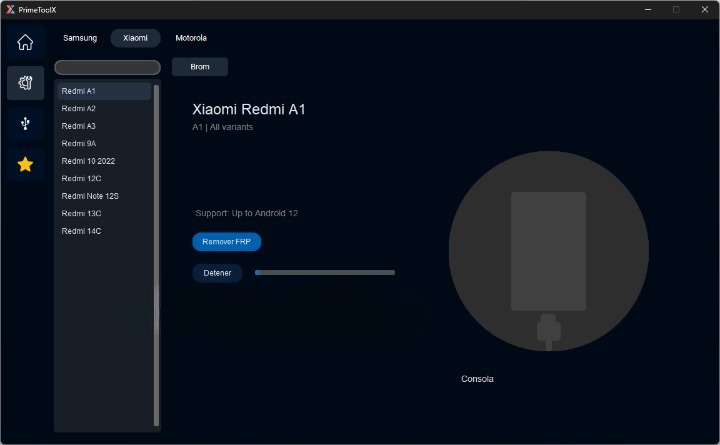Screen dimensions: 720x445
Task: Select Redmi Note 12S device
Action: [103, 196]
